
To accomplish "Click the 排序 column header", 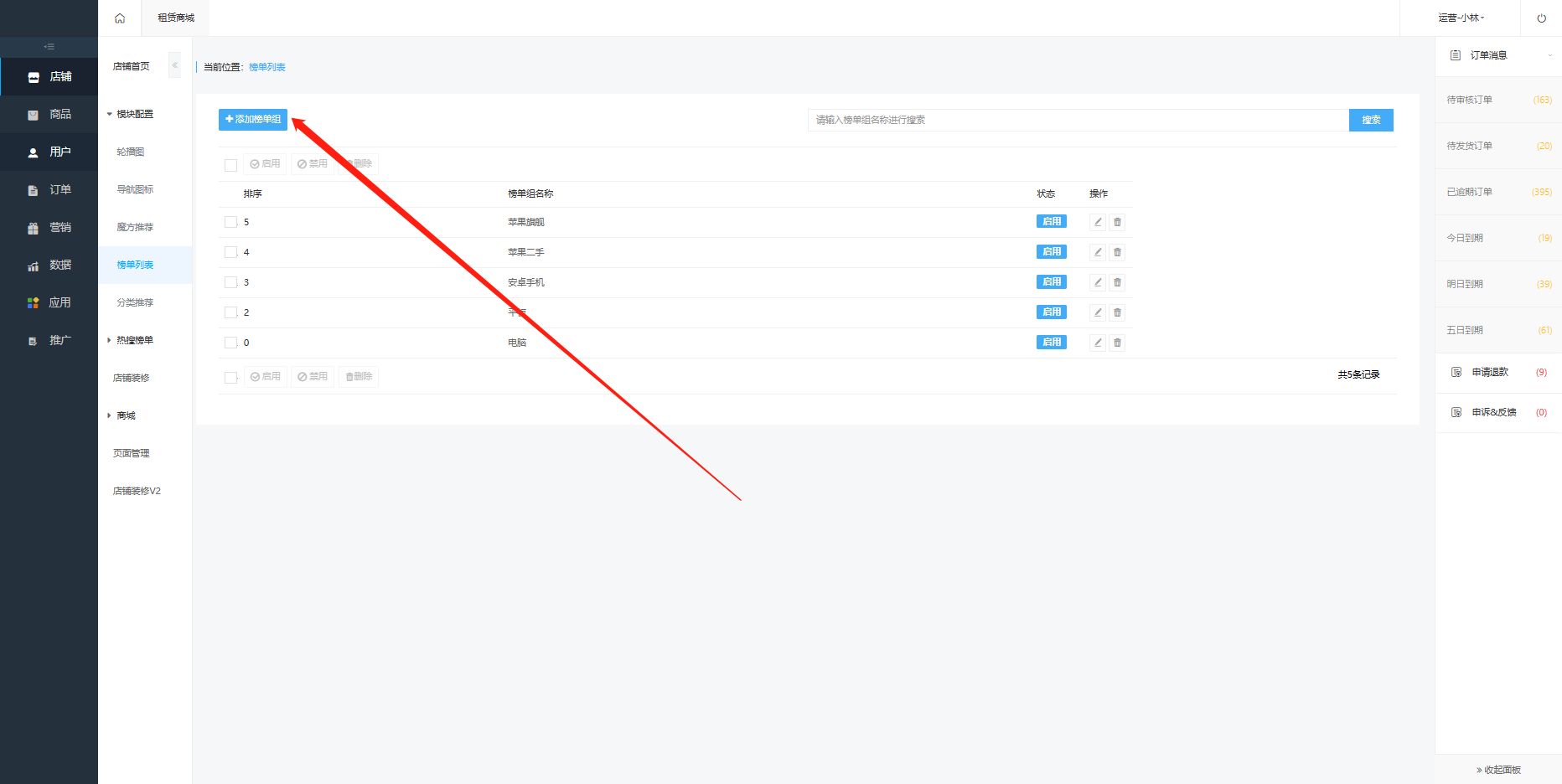I will 253,193.
